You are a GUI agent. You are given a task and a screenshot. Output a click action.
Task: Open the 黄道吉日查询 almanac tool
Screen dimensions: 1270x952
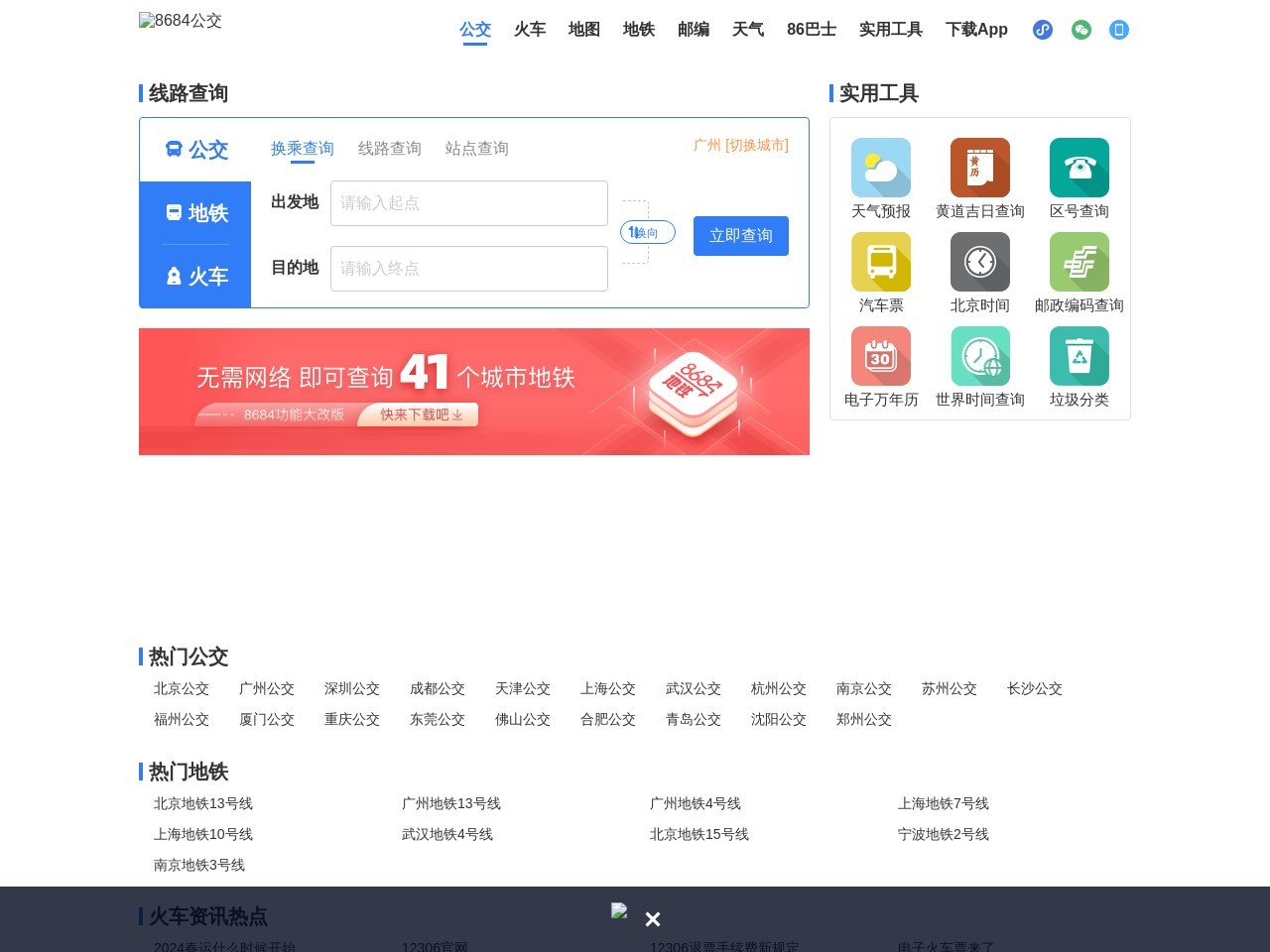(979, 178)
